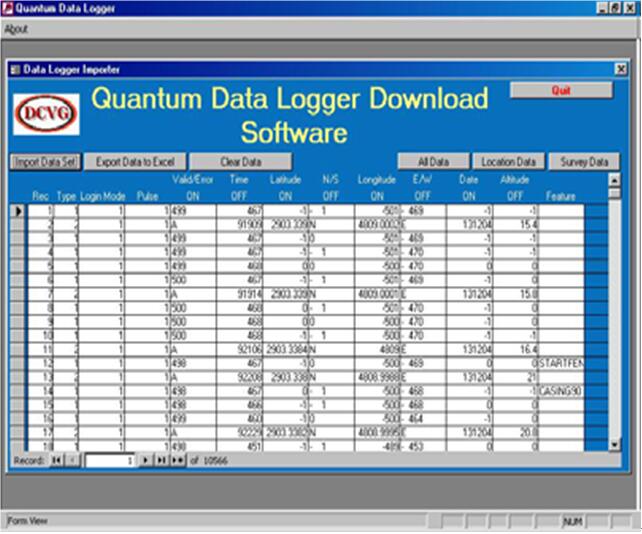The image size is (642, 534).
Task: Export Data to Excel
Action: tap(135, 162)
